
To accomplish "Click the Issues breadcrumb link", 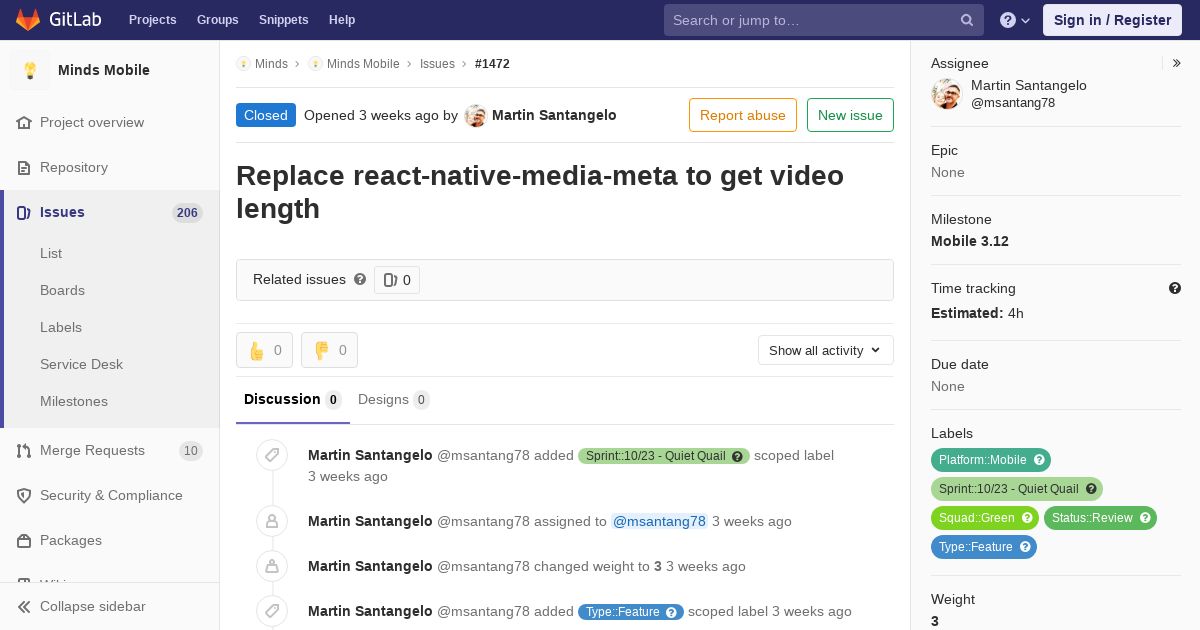I will click(437, 64).
